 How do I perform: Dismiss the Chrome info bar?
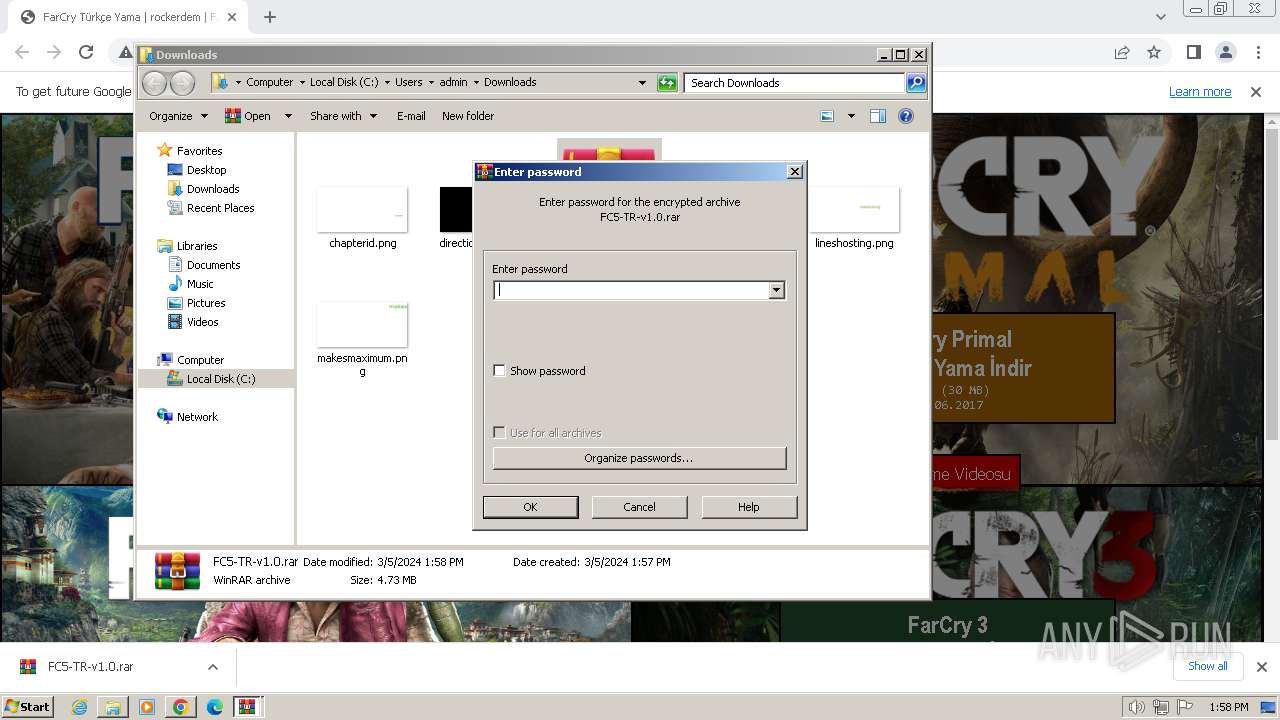(1256, 92)
